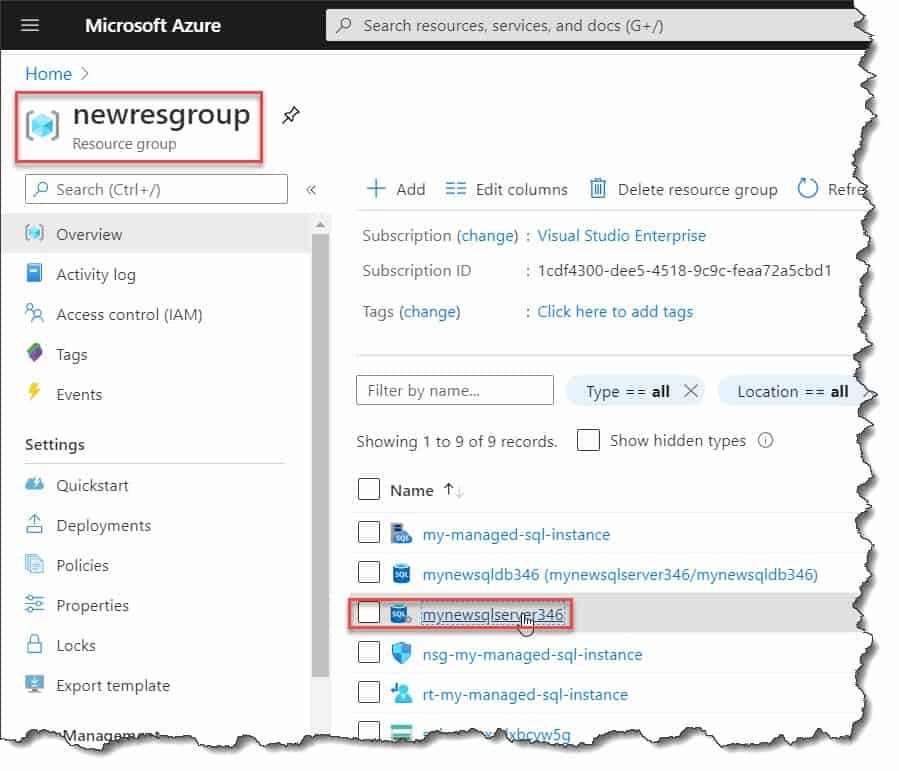Check nsg-my-managed-sql-instance row checkbox
This screenshot has width=899, height=771.
pyautogui.click(x=369, y=652)
